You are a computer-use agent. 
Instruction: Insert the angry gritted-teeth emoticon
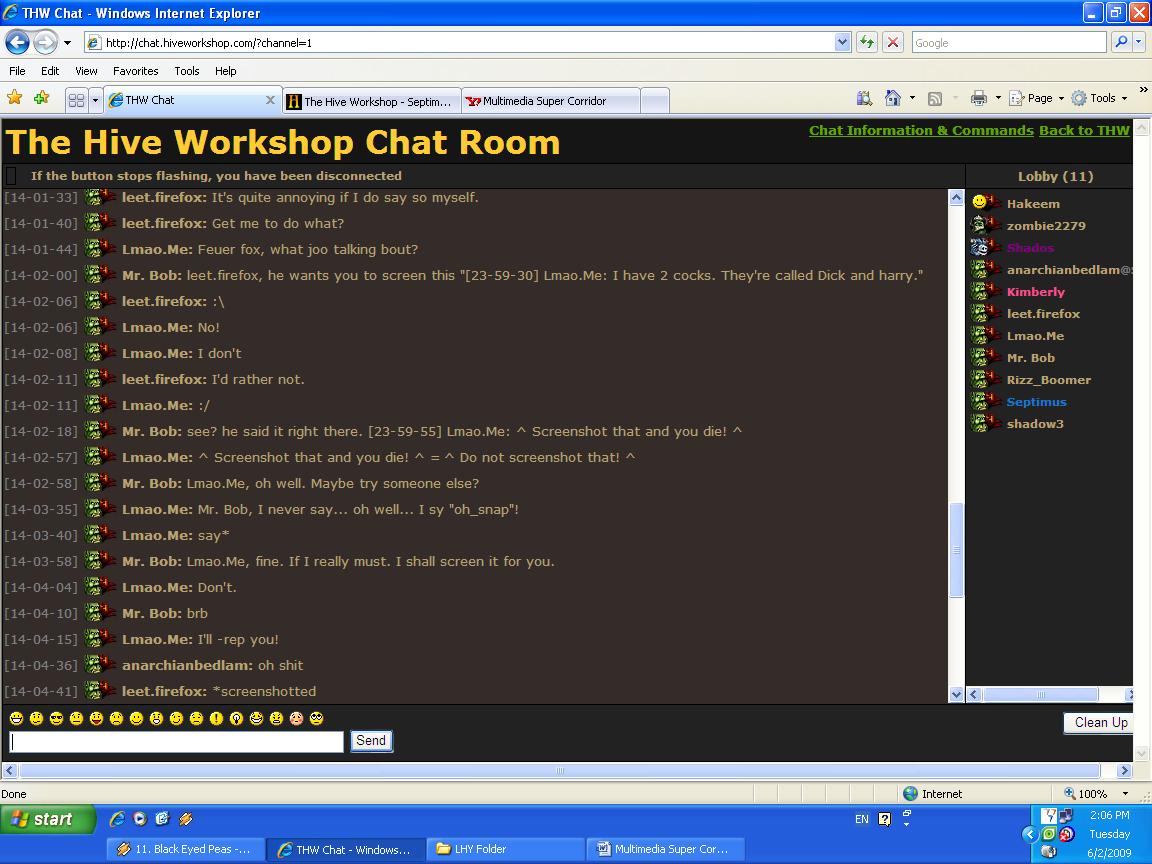pyautogui.click(x=276, y=719)
